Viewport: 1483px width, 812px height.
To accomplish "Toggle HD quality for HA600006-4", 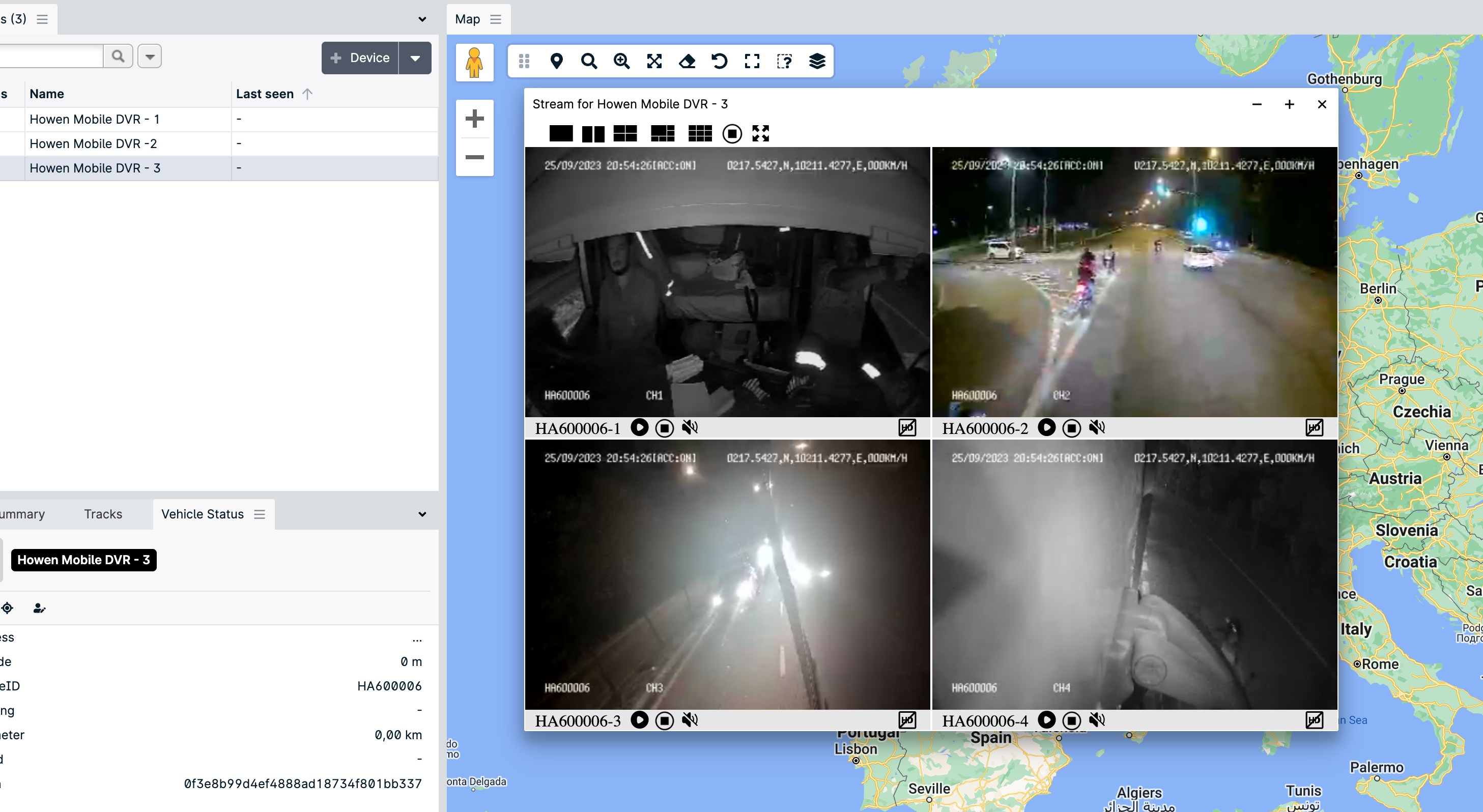I will 1315,720.
